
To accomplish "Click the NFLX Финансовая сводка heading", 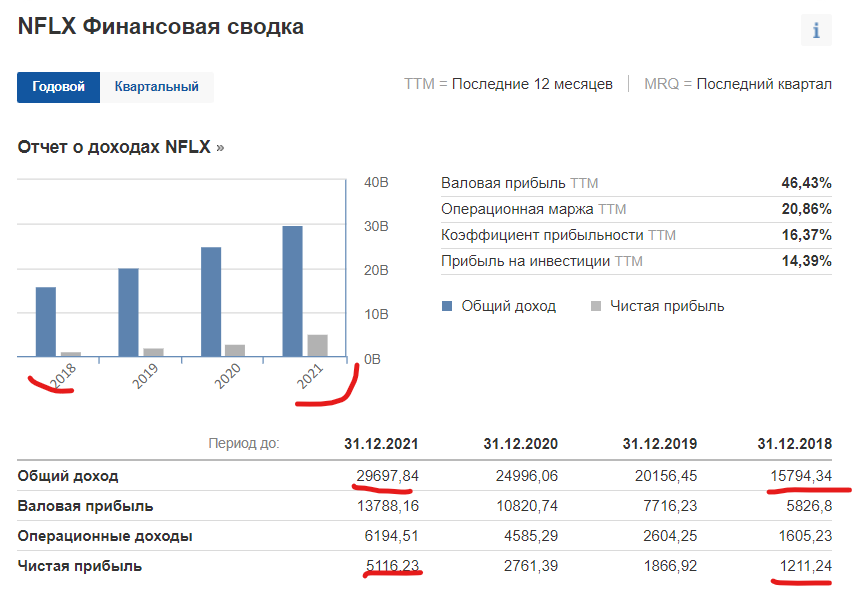I will (x=160, y=26).
